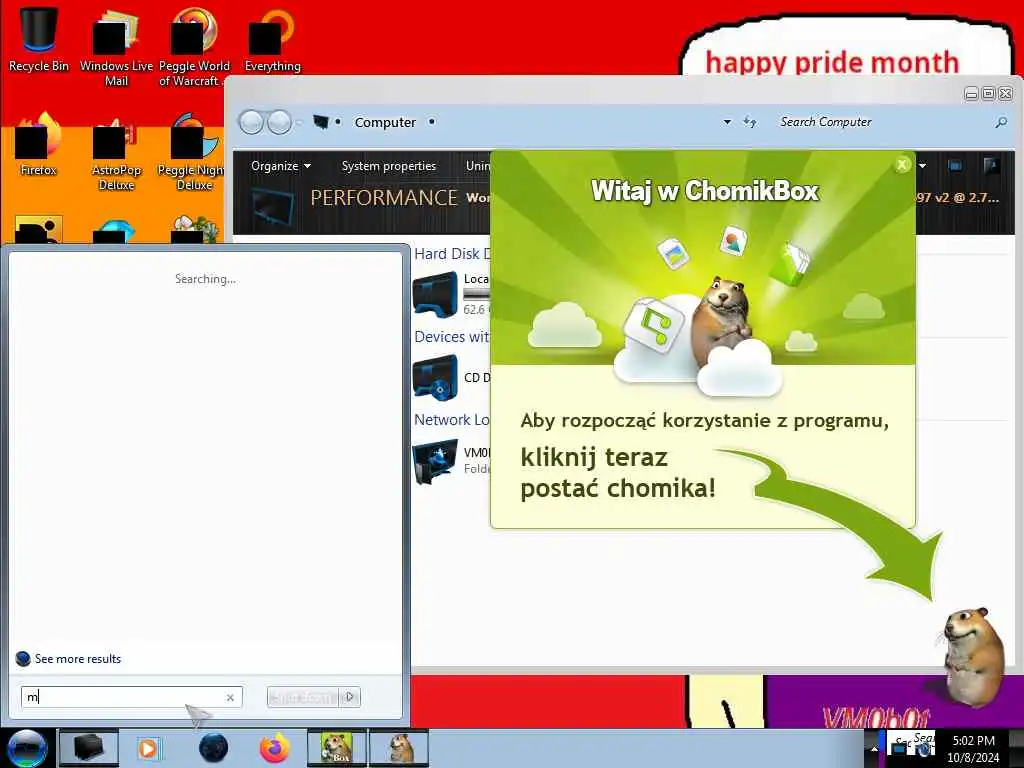Click the refresh arrows beside the address bar
The height and width of the screenshot is (768, 1024).
click(x=750, y=122)
